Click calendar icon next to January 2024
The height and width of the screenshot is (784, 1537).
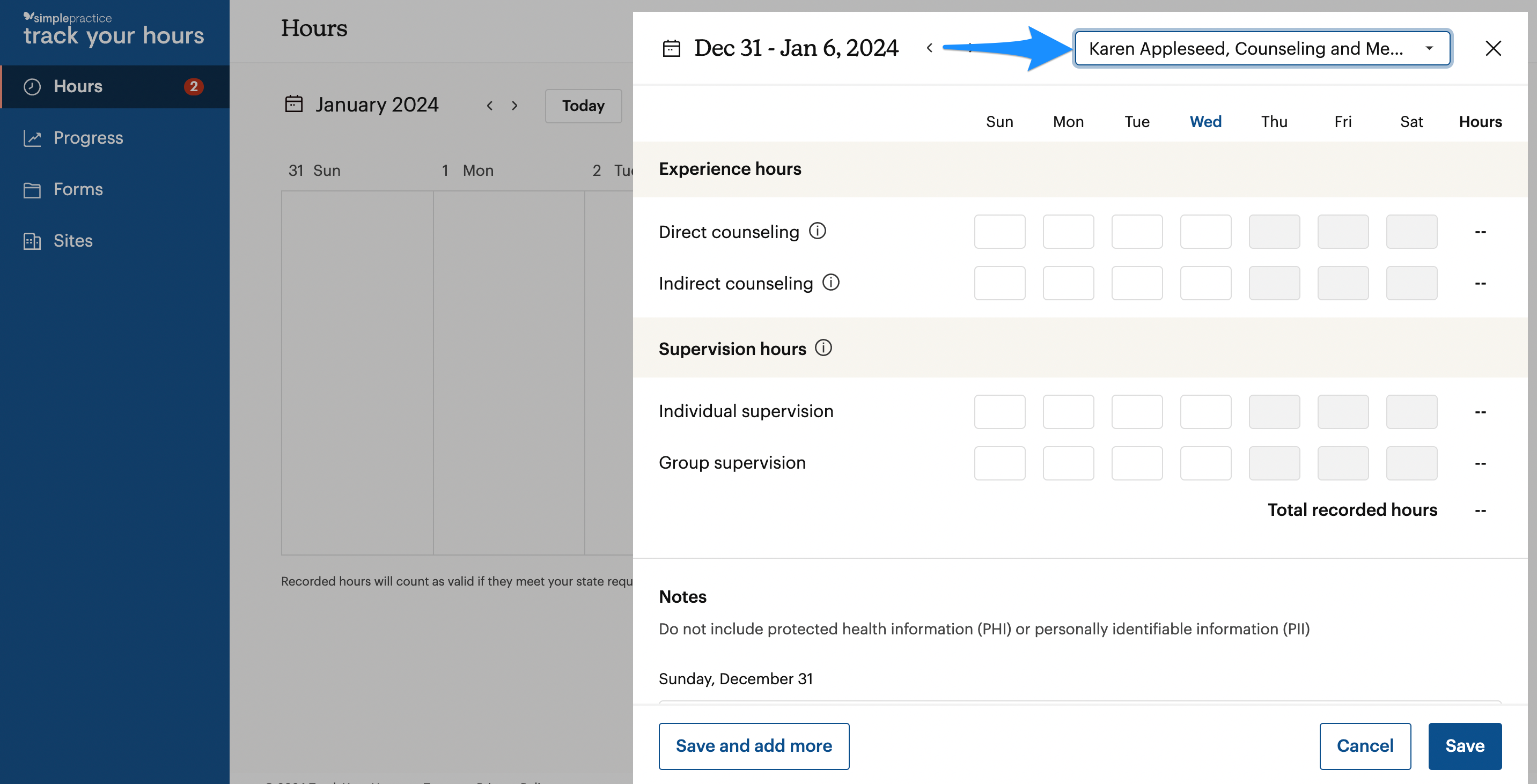[x=293, y=105]
